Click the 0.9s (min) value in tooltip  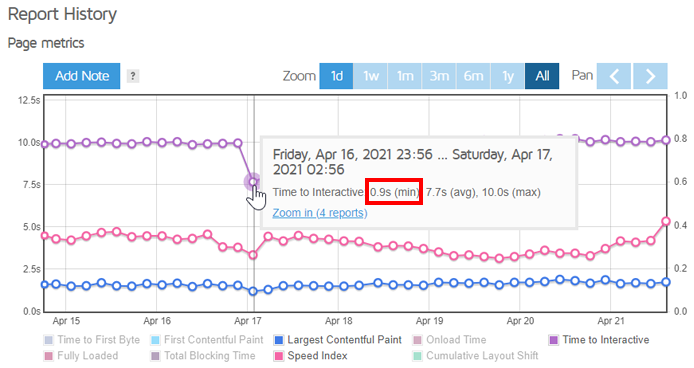394,192
